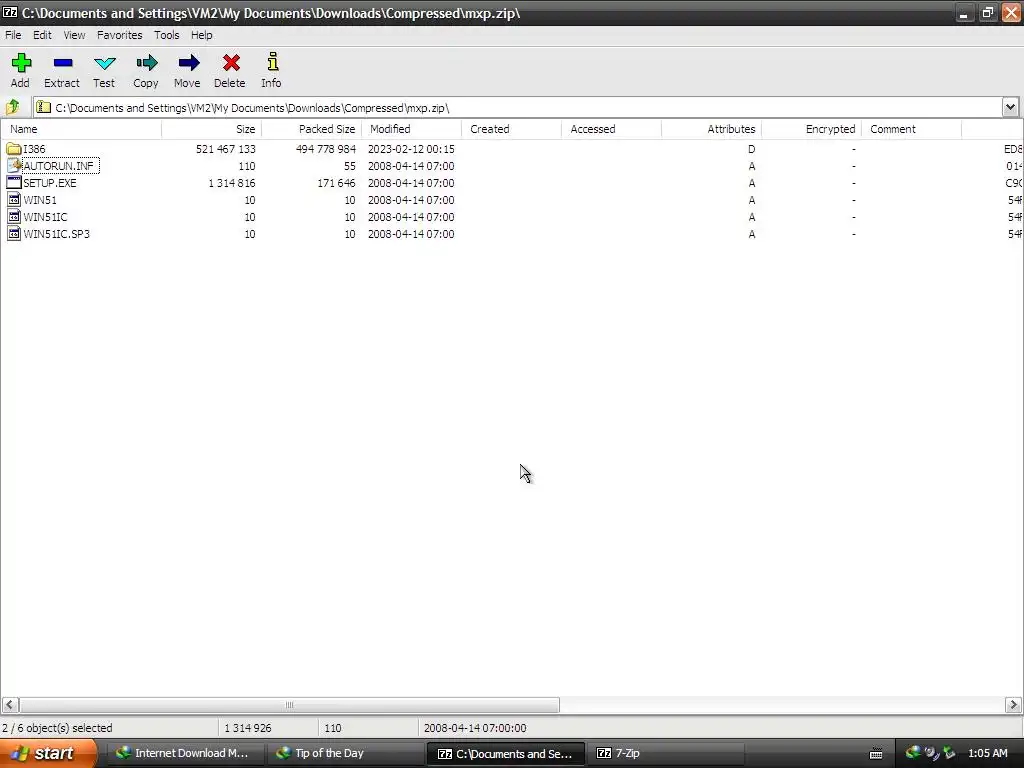Open the View menu

click(x=74, y=35)
